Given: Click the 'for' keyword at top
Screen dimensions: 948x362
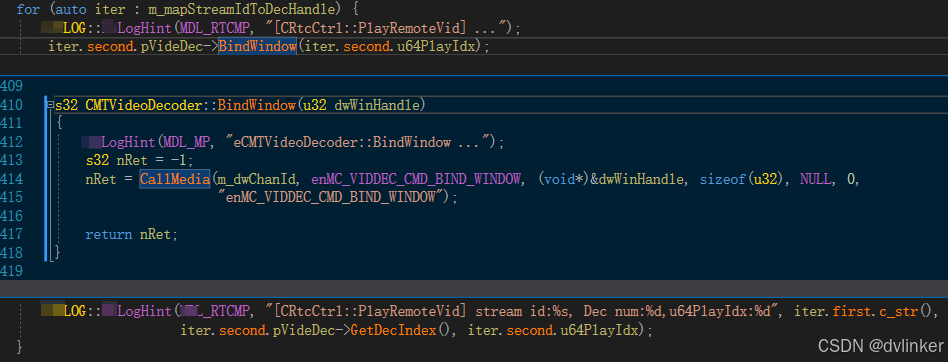Looking at the screenshot, I should pyautogui.click(x=28, y=10).
